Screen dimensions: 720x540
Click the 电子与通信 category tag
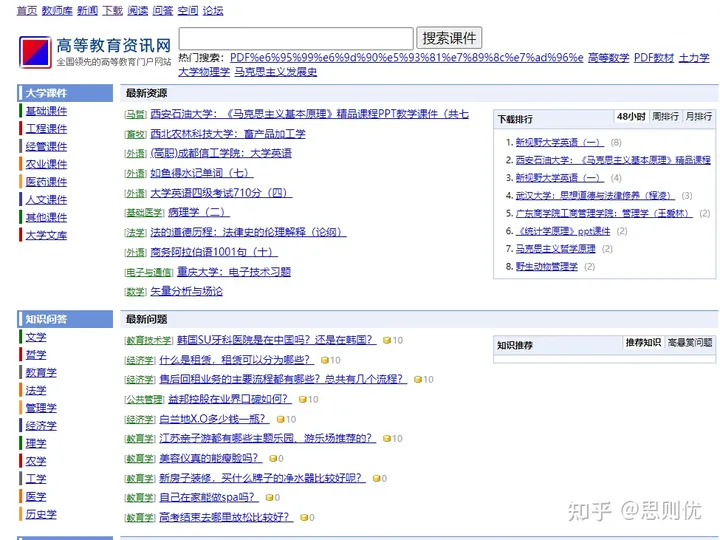tap(149, 272)
